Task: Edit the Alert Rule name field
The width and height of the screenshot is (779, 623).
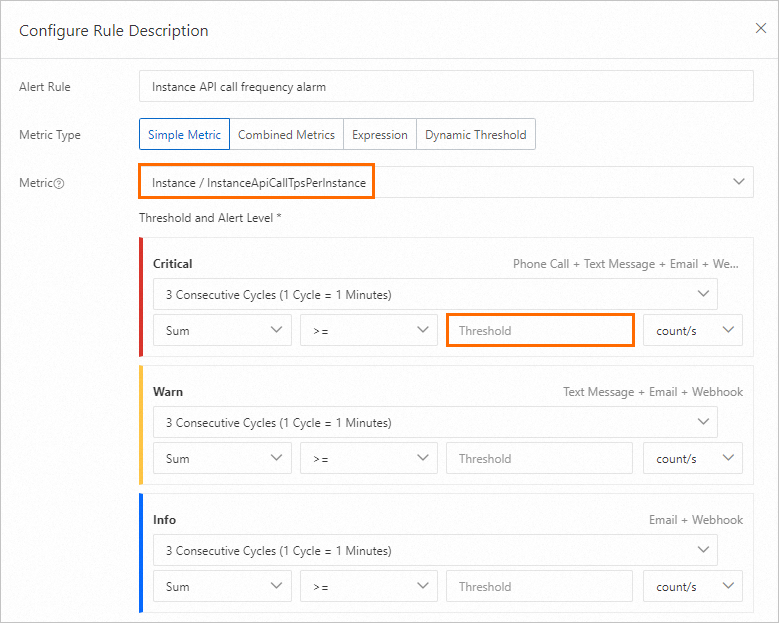Action: click(445, 87)
